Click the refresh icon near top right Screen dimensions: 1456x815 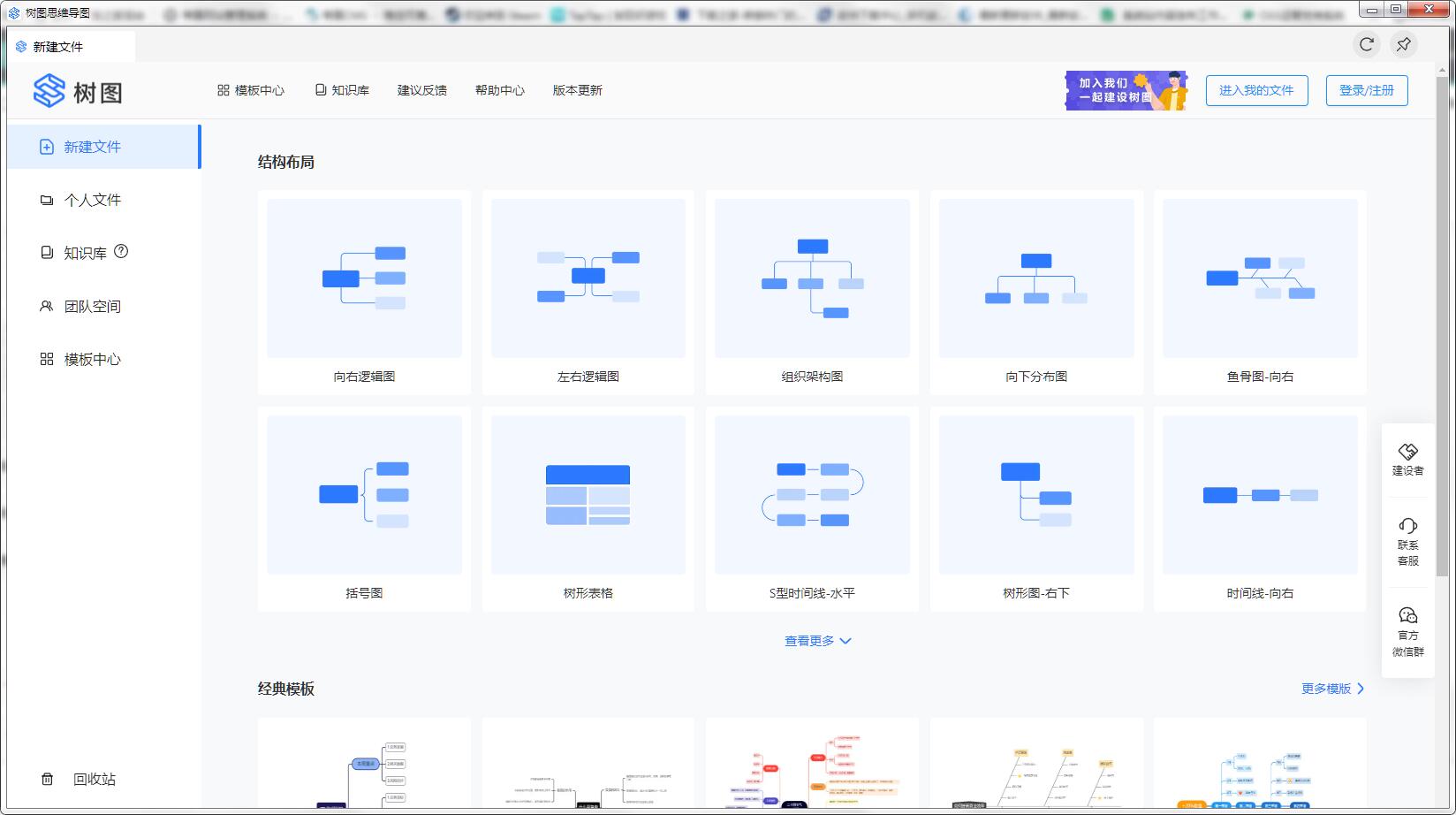coord(1368,45)
